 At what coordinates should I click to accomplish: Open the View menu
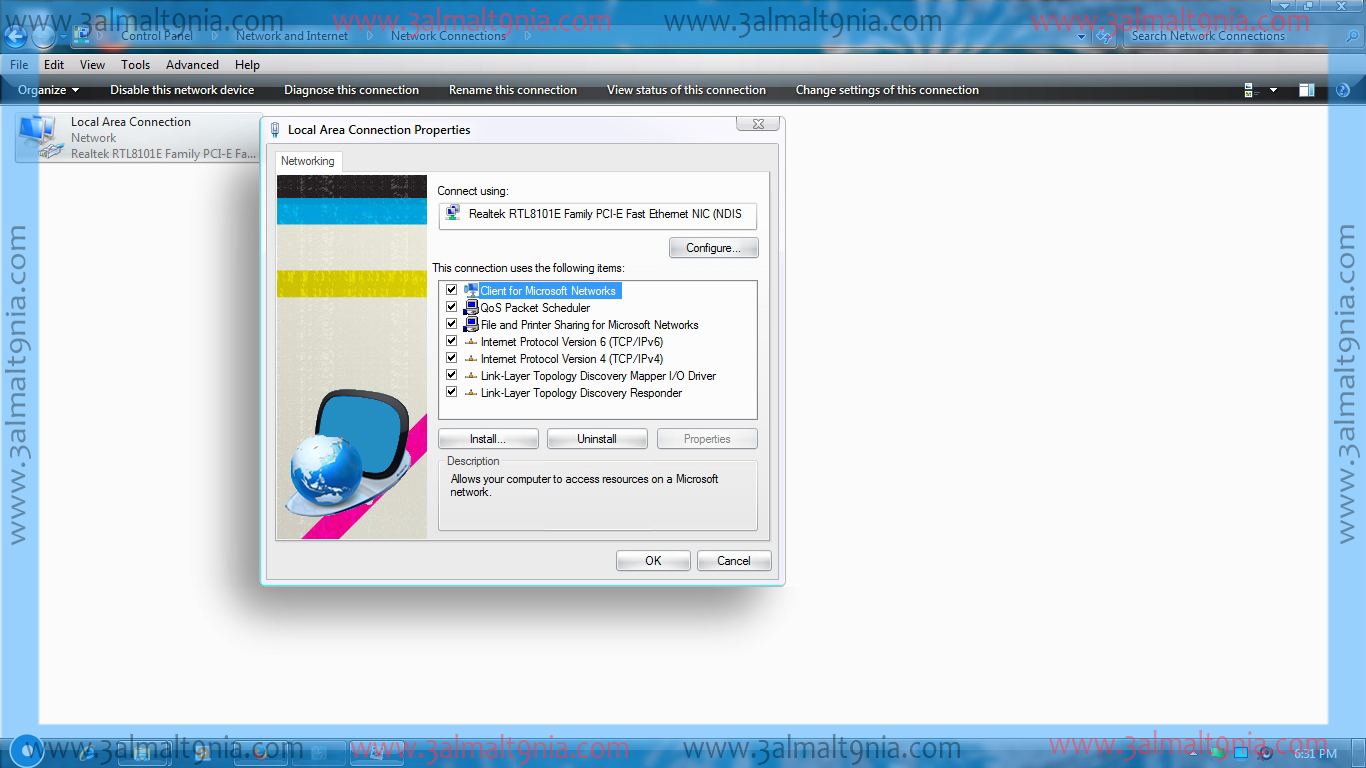pyautogui.click(x=92, y=65)
